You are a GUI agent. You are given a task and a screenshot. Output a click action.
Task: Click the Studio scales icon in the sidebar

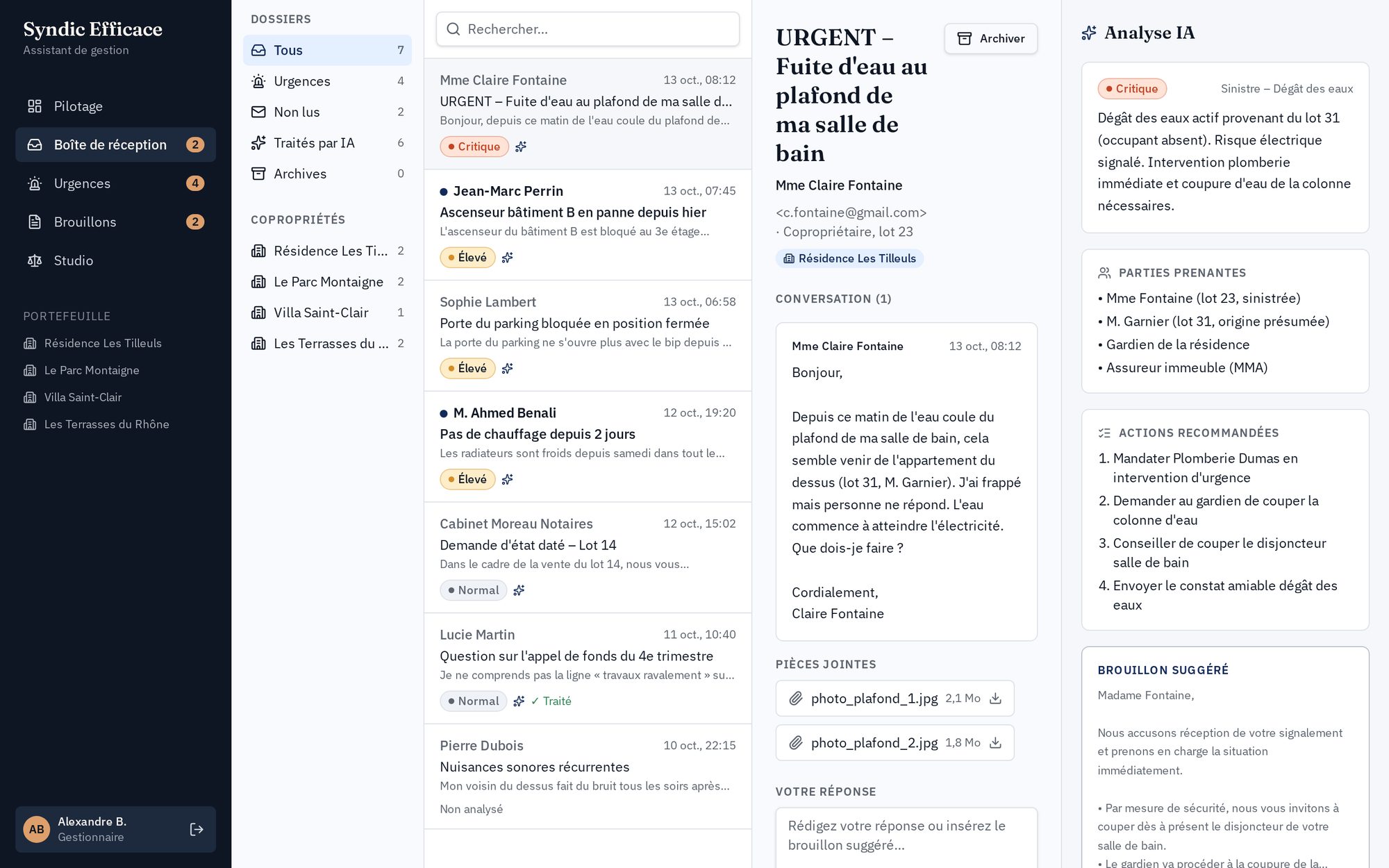pyautogui.click(x=35, y=260)
